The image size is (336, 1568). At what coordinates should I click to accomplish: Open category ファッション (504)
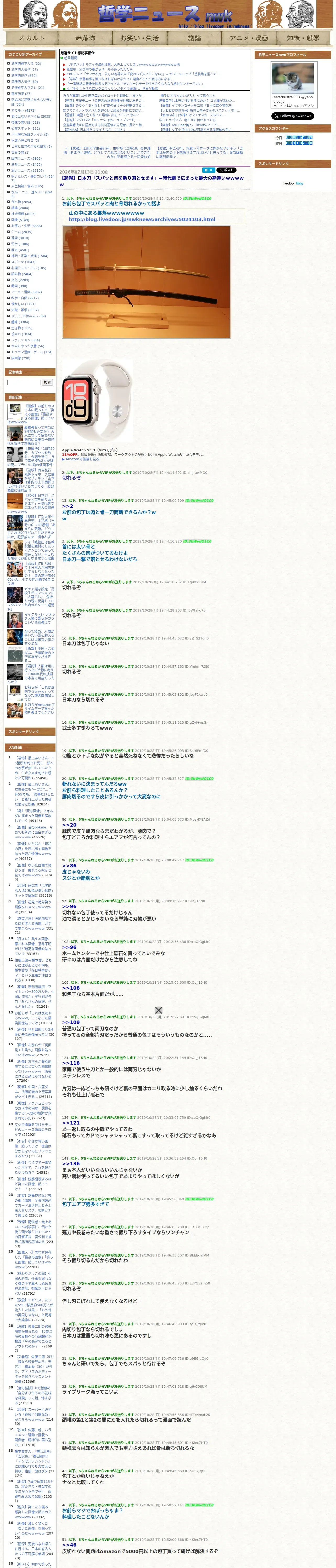[x=25, y=340]
